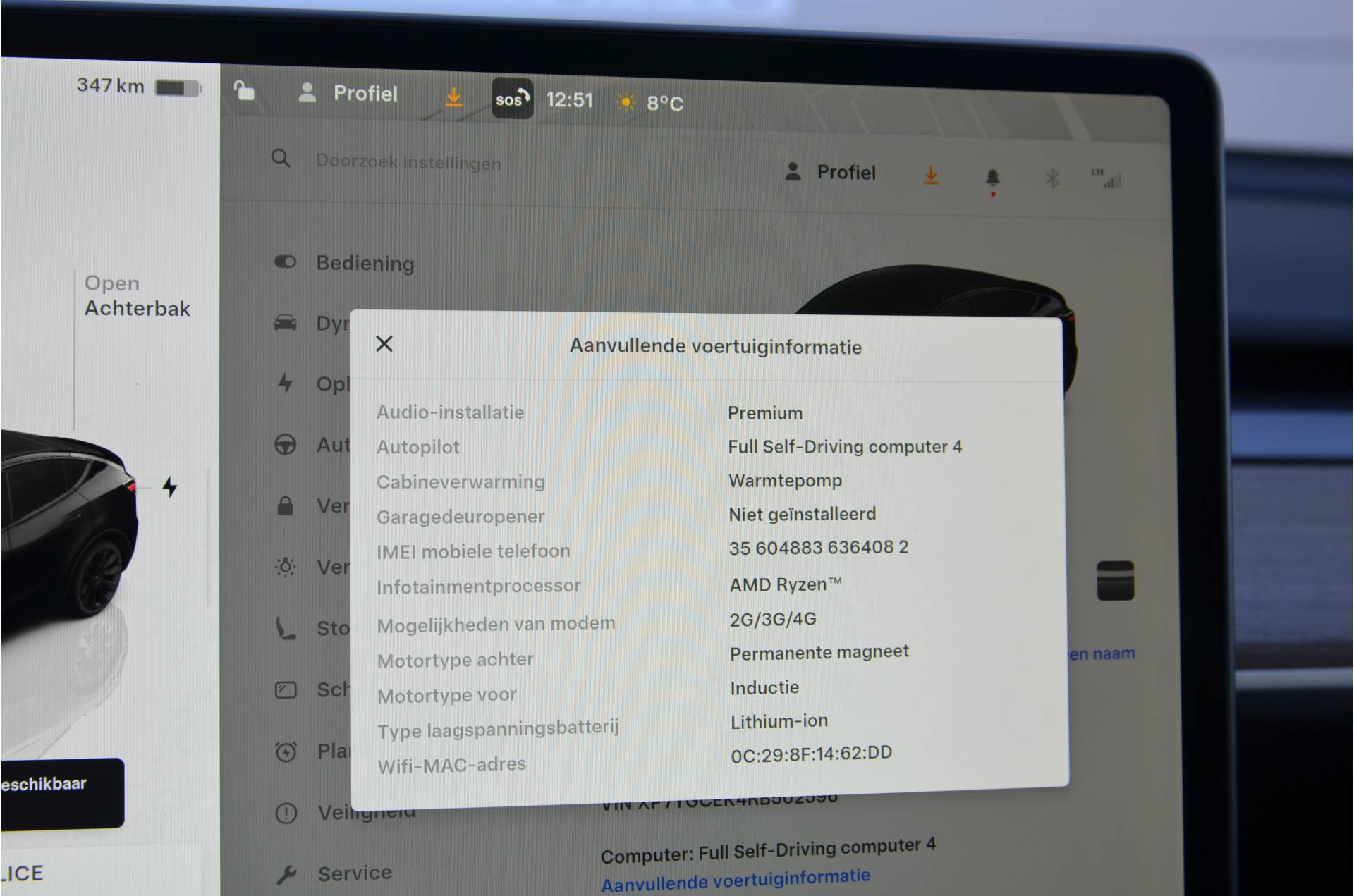Tap the black card icon on right
The height and width of the screenshot is (896, 1354).
[x=1115, y=581]
